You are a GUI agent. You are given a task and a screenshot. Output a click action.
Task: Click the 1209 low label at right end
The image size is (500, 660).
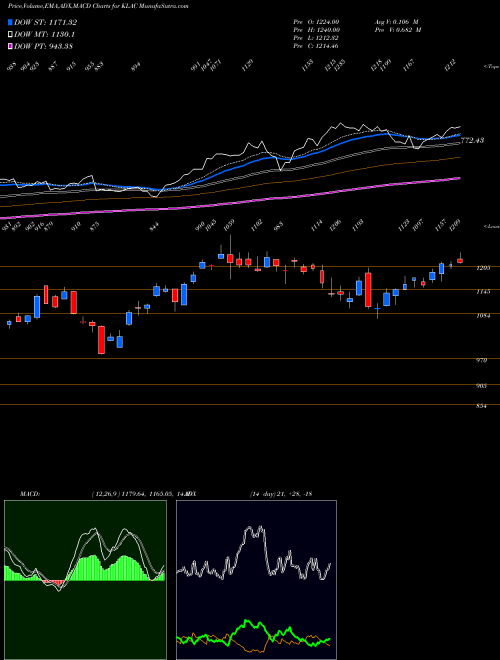point(455,225)
